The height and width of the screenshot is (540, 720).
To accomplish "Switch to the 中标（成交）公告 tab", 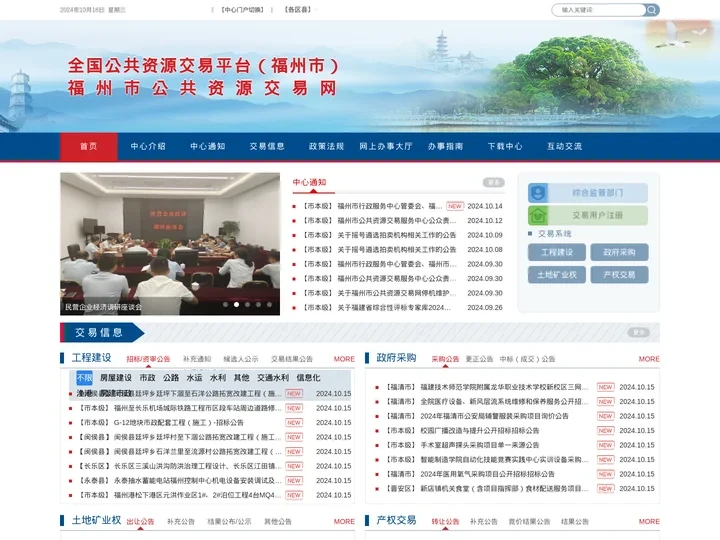I will [527, 359].
